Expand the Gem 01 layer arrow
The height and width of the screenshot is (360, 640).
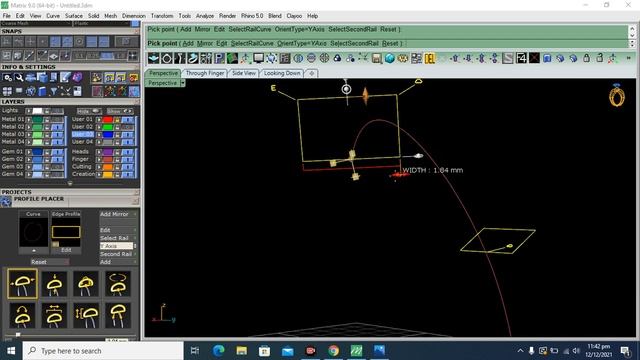[29, 152]
